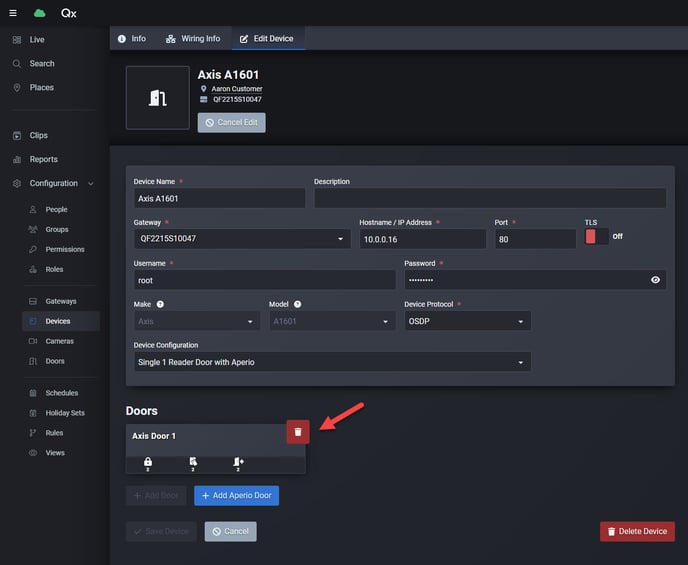
Task: Click the Description input field
Action: 490,198
